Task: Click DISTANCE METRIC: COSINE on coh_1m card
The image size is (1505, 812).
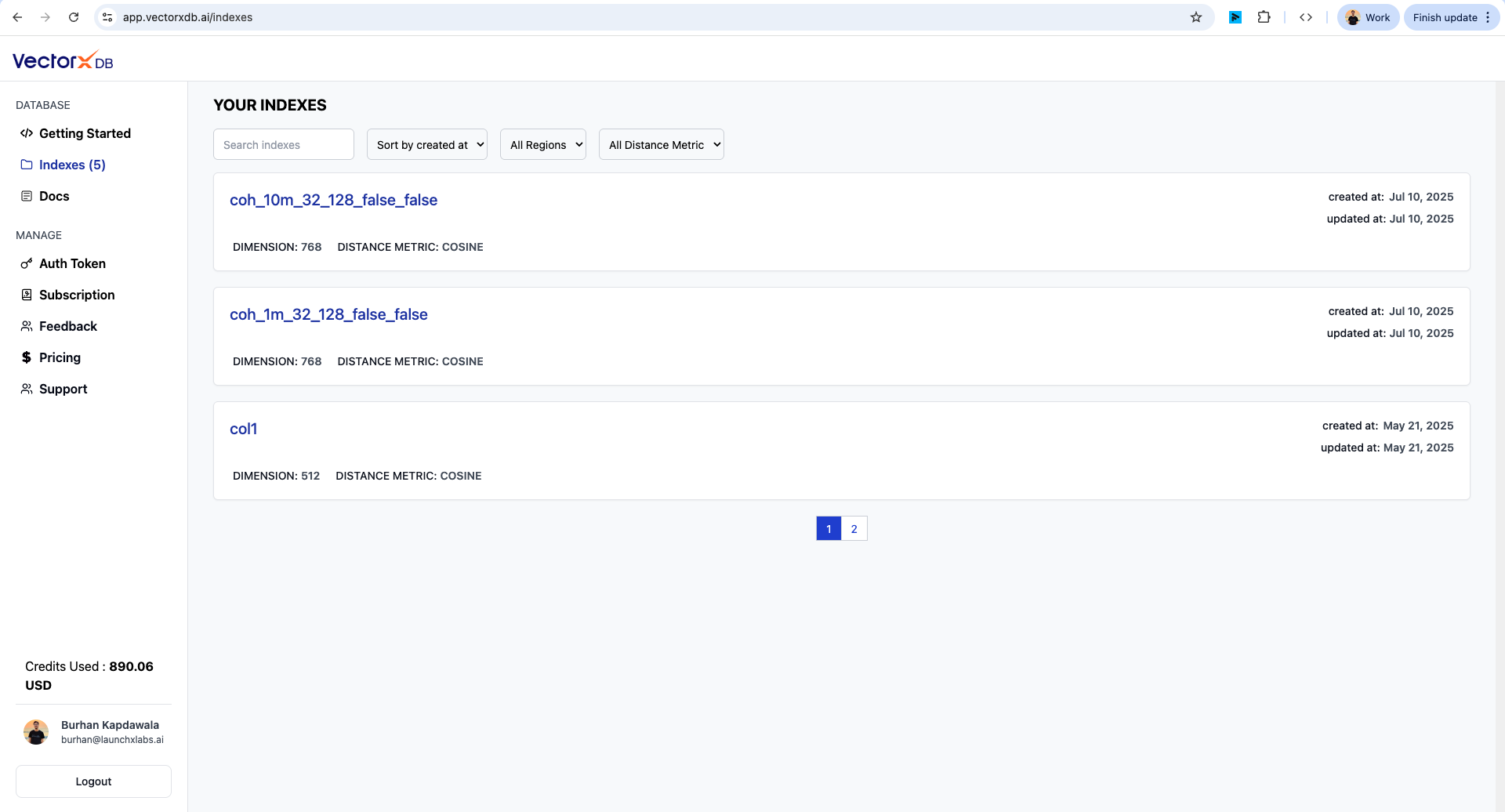Action: [410, 361]
